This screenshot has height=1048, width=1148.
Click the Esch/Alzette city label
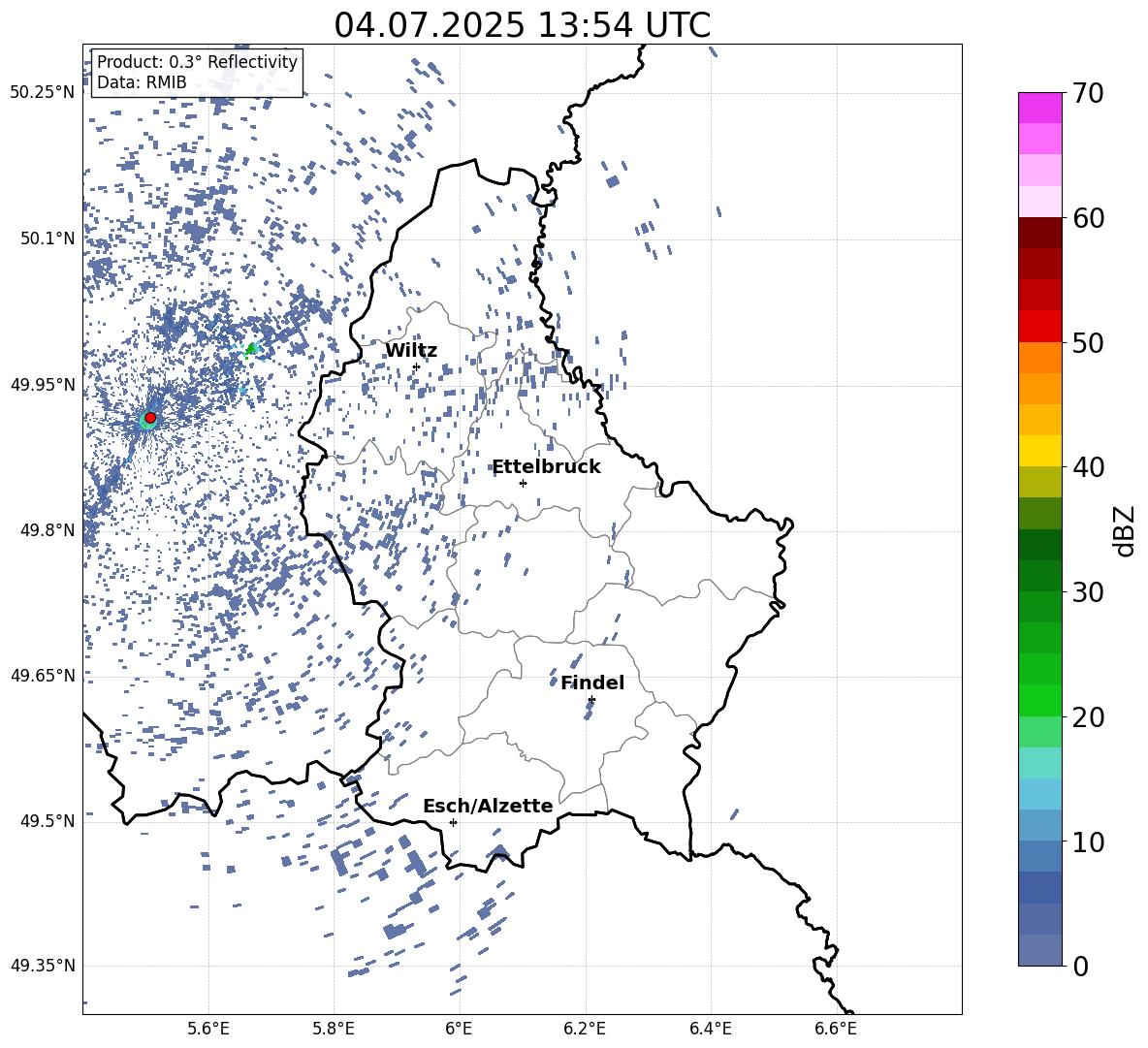488,806
